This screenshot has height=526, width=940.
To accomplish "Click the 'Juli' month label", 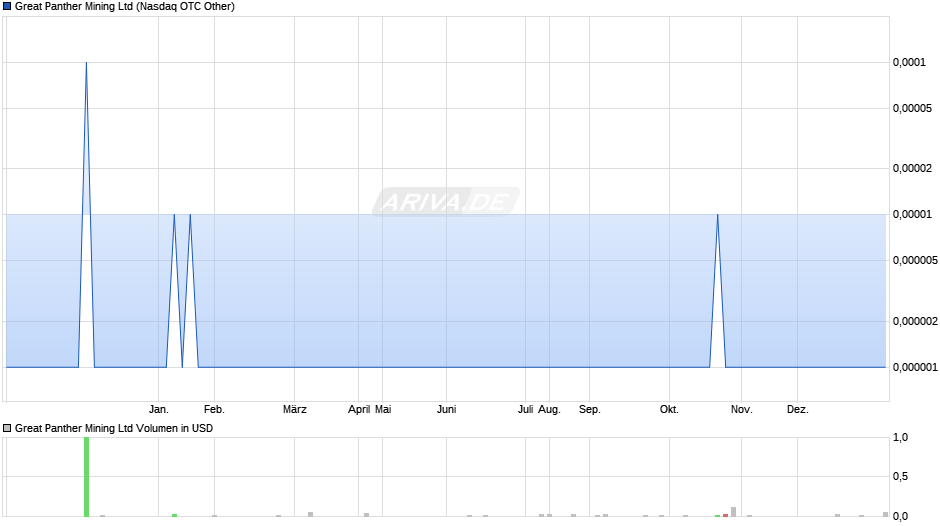I will click(x=525, y=410).
